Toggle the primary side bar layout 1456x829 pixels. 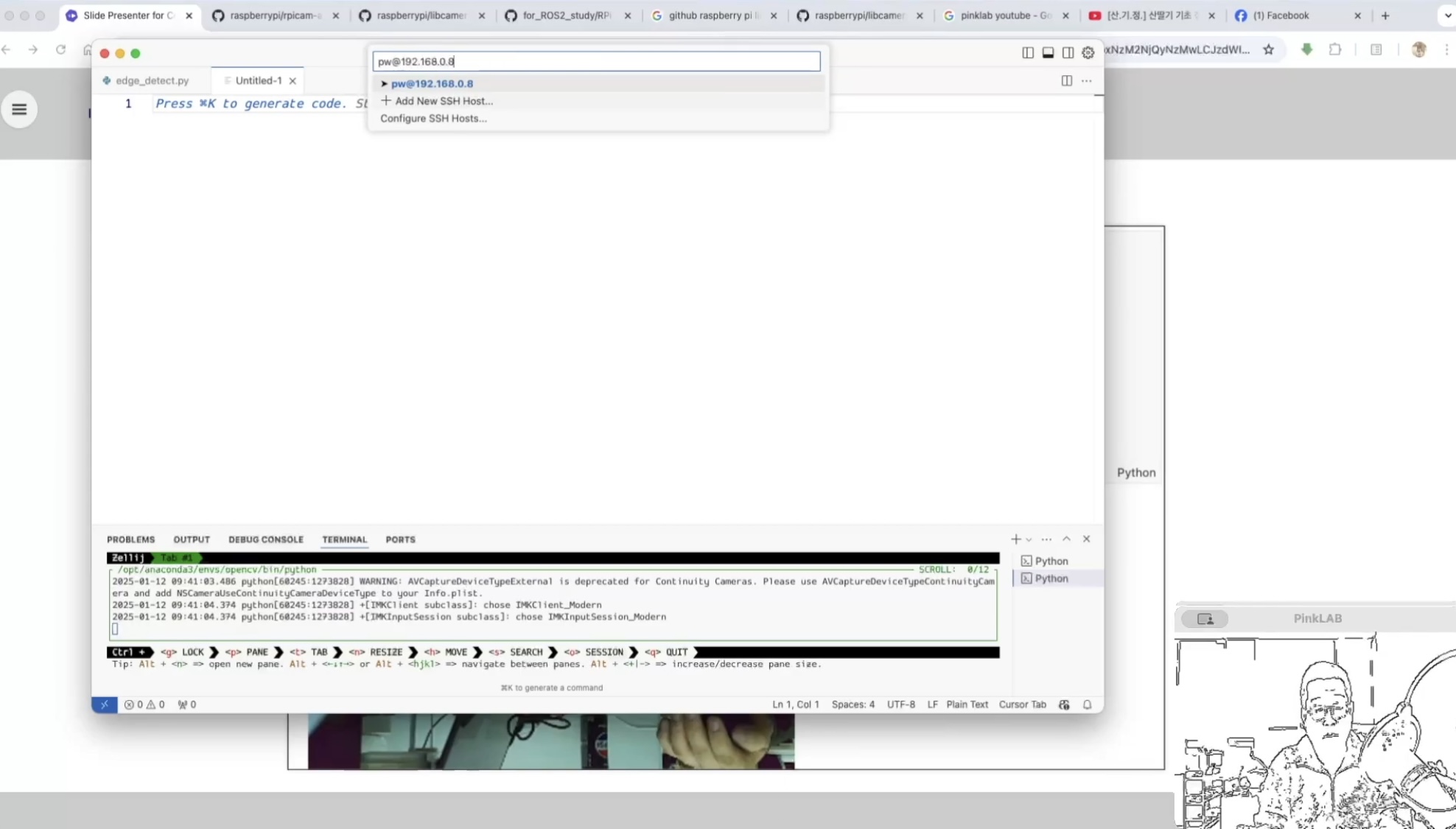pos(1027,52)
